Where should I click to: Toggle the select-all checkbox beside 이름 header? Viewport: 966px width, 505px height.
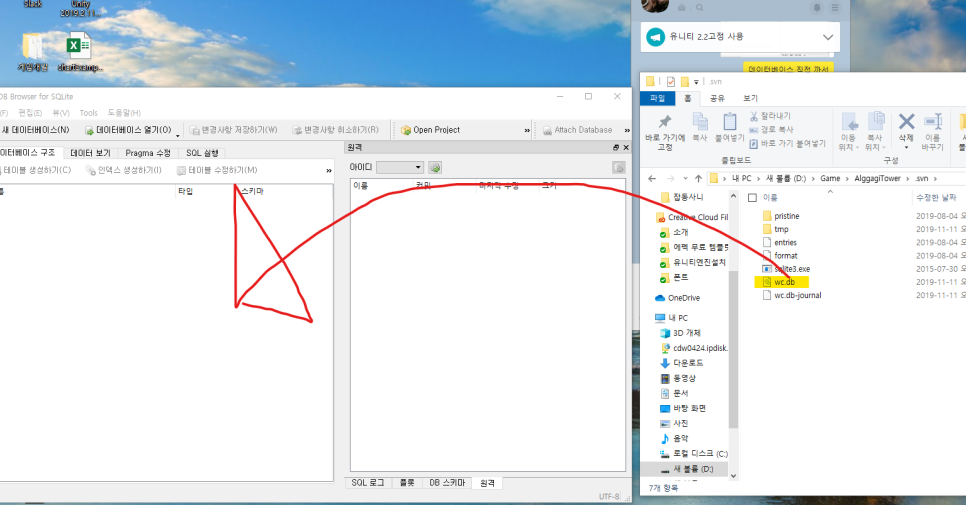752,197
